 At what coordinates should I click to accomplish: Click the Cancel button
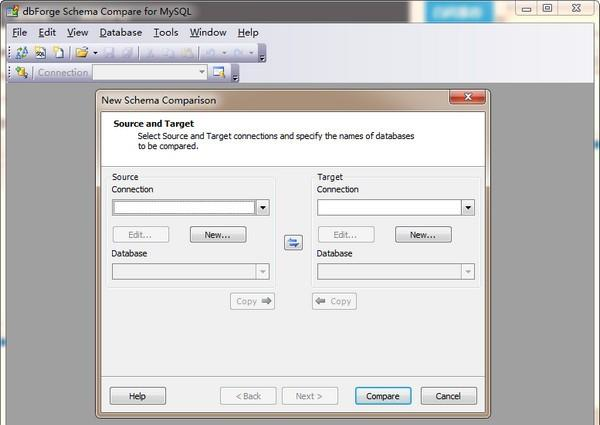(448, 396)
